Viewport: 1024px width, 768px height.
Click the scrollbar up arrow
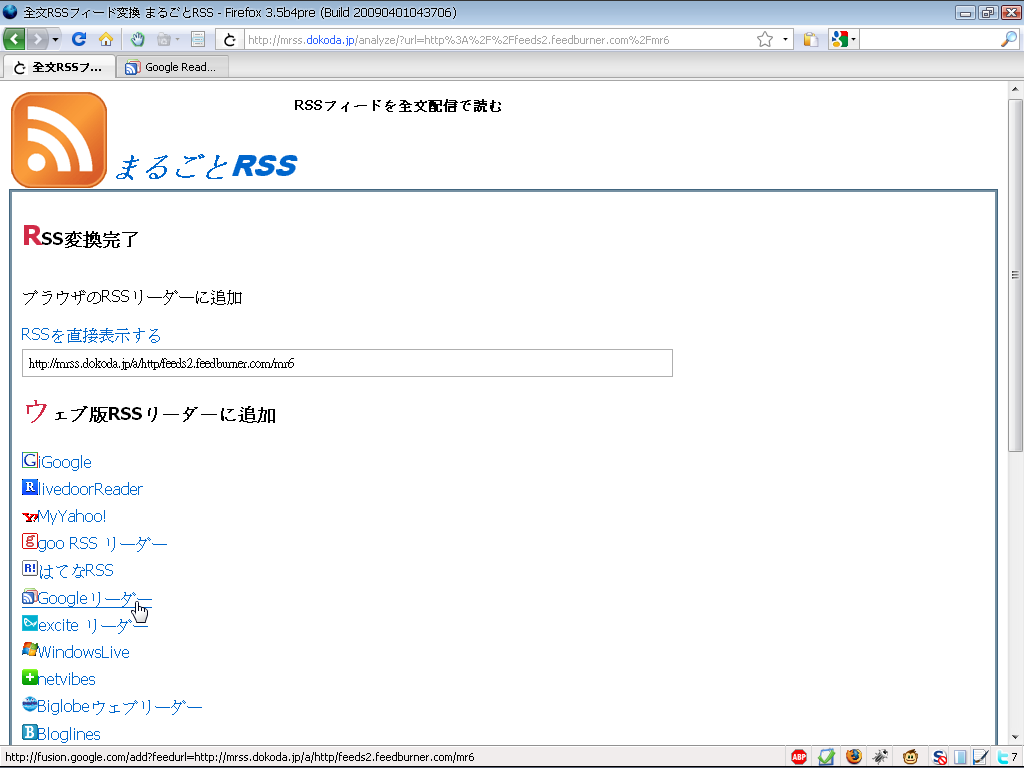tap(1015, 89)
